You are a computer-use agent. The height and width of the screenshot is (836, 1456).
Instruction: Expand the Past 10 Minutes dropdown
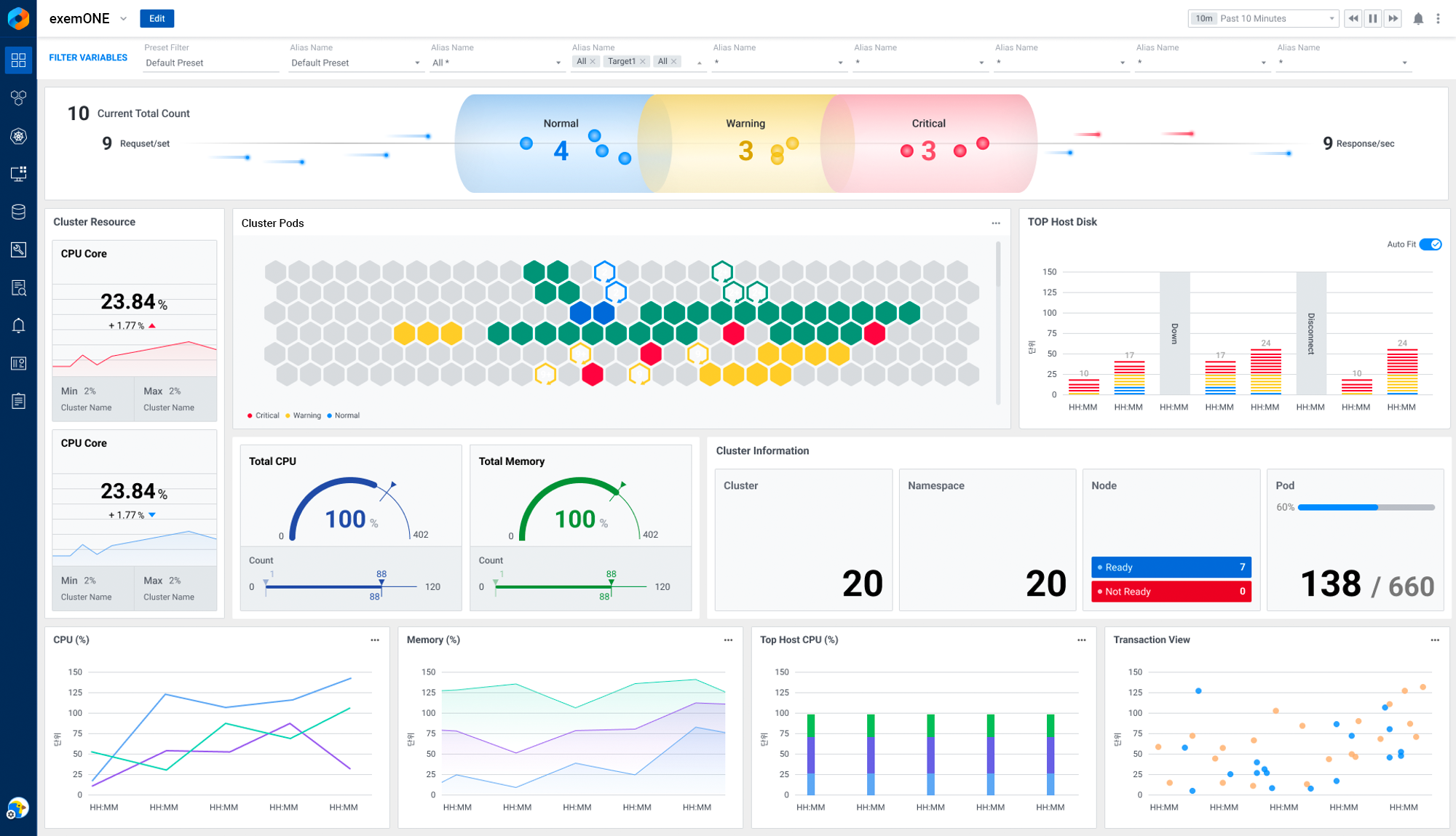(x=1263, y=19)
